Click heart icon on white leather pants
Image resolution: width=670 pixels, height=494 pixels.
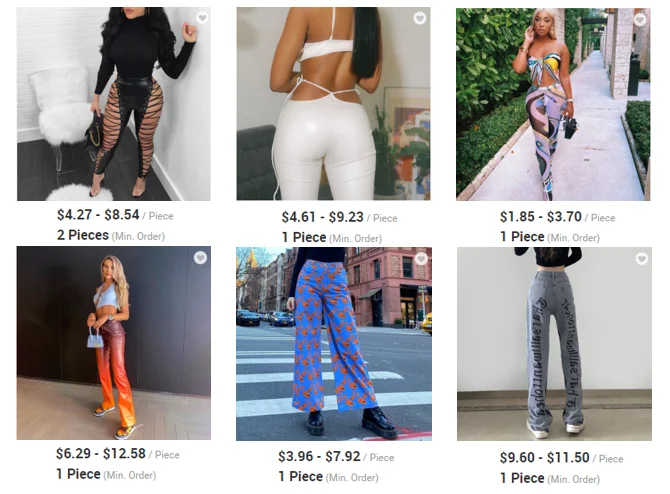coord(420,18)
